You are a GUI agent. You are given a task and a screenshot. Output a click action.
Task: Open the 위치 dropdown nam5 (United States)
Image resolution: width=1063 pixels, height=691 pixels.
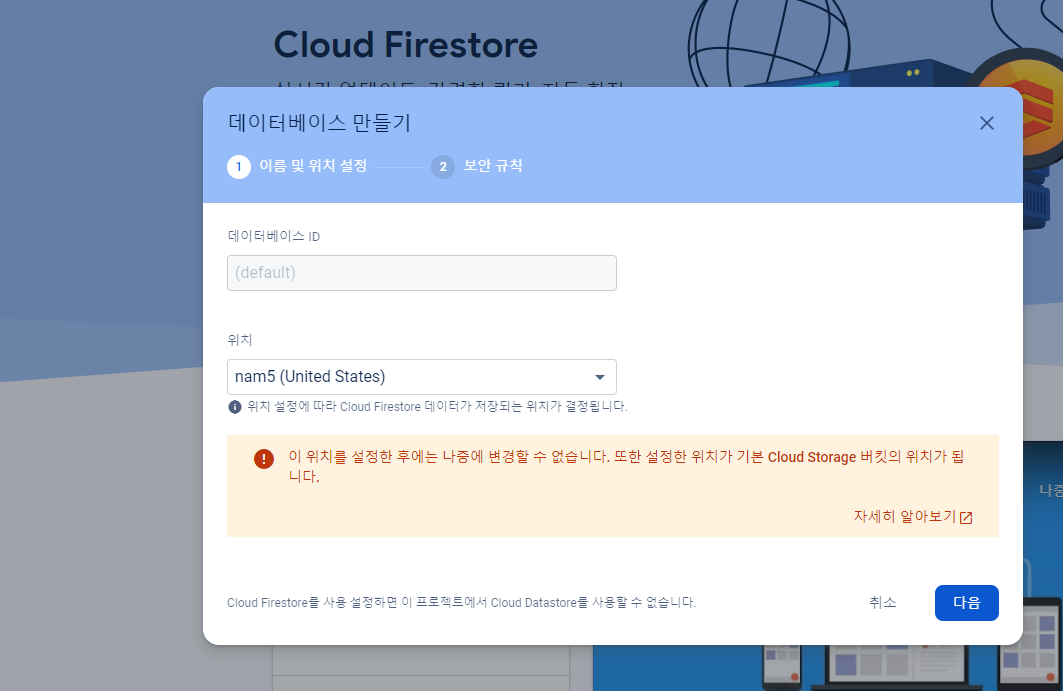coord(422,377)
